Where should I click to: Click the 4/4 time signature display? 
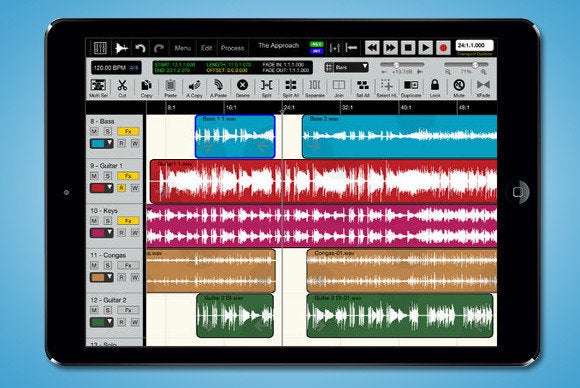pyautogui.click(x=134, y=68)
